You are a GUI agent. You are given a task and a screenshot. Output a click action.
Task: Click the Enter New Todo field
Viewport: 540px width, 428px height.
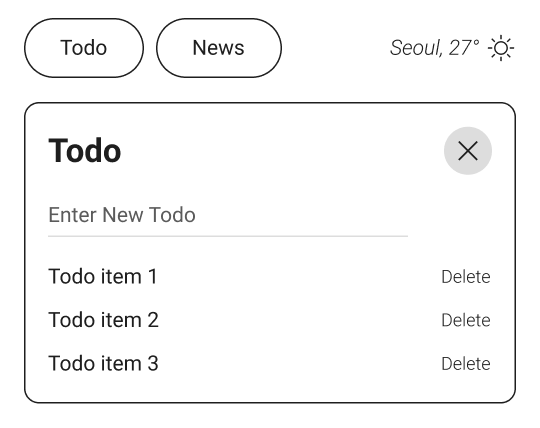(228, 215)
